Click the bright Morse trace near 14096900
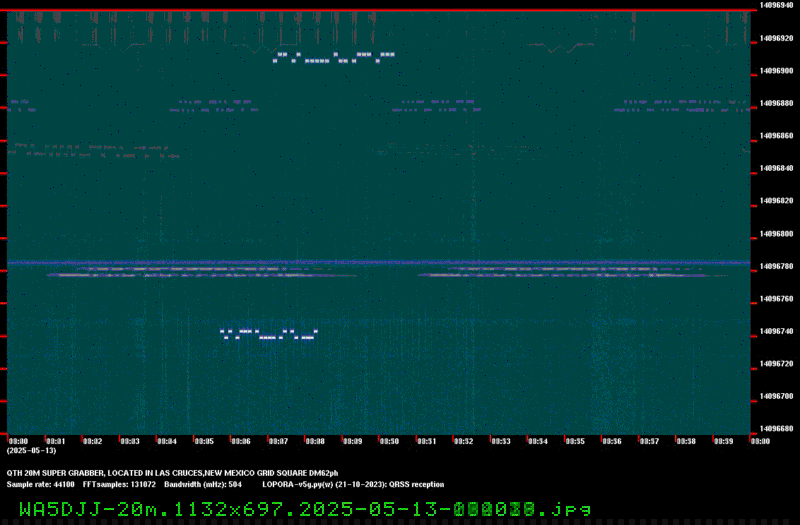The image size is (800, 525). (x=334, y=58)
